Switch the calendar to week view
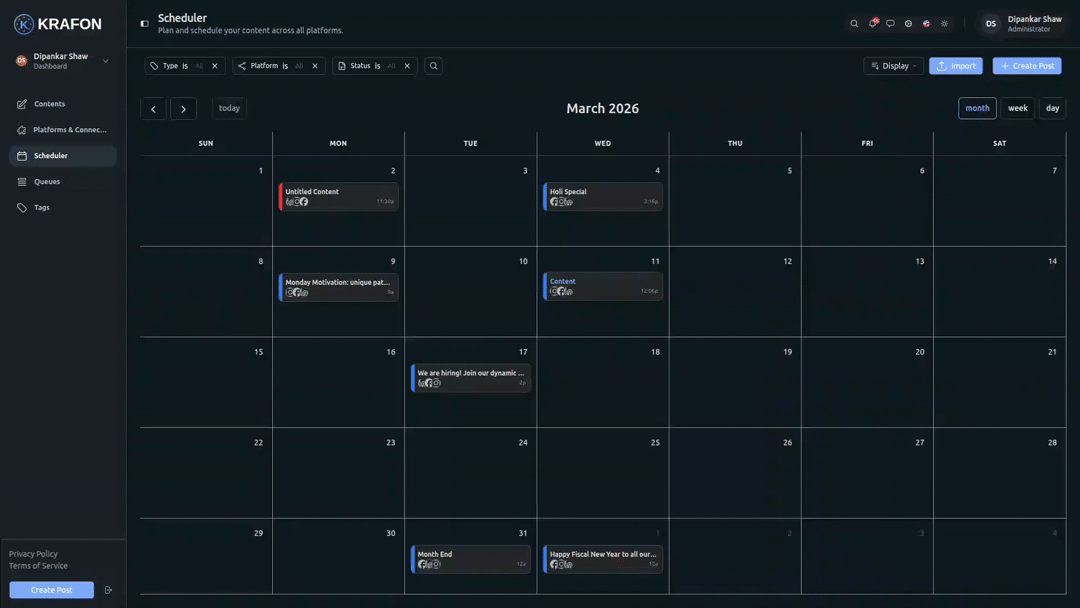This screenshot has height=608, width=1080. pyautogui.click(x=1017, y=108)
